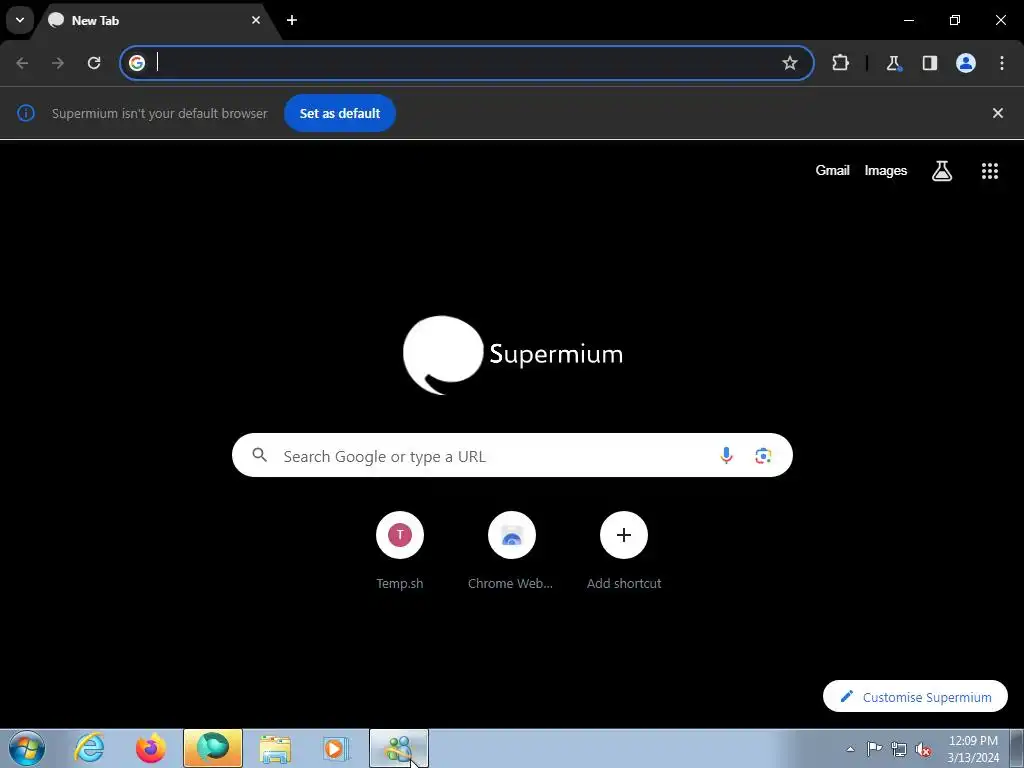This screenshot has width=1024, height=768.
Task: Open the Google apps grid
Action: 990,171
